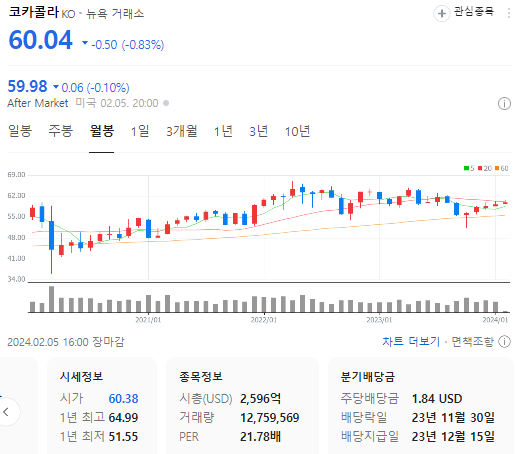This screenshot has height=454, width=515.
Task: Click the volume value 12,759,569
Action: [x=270, y=418]
